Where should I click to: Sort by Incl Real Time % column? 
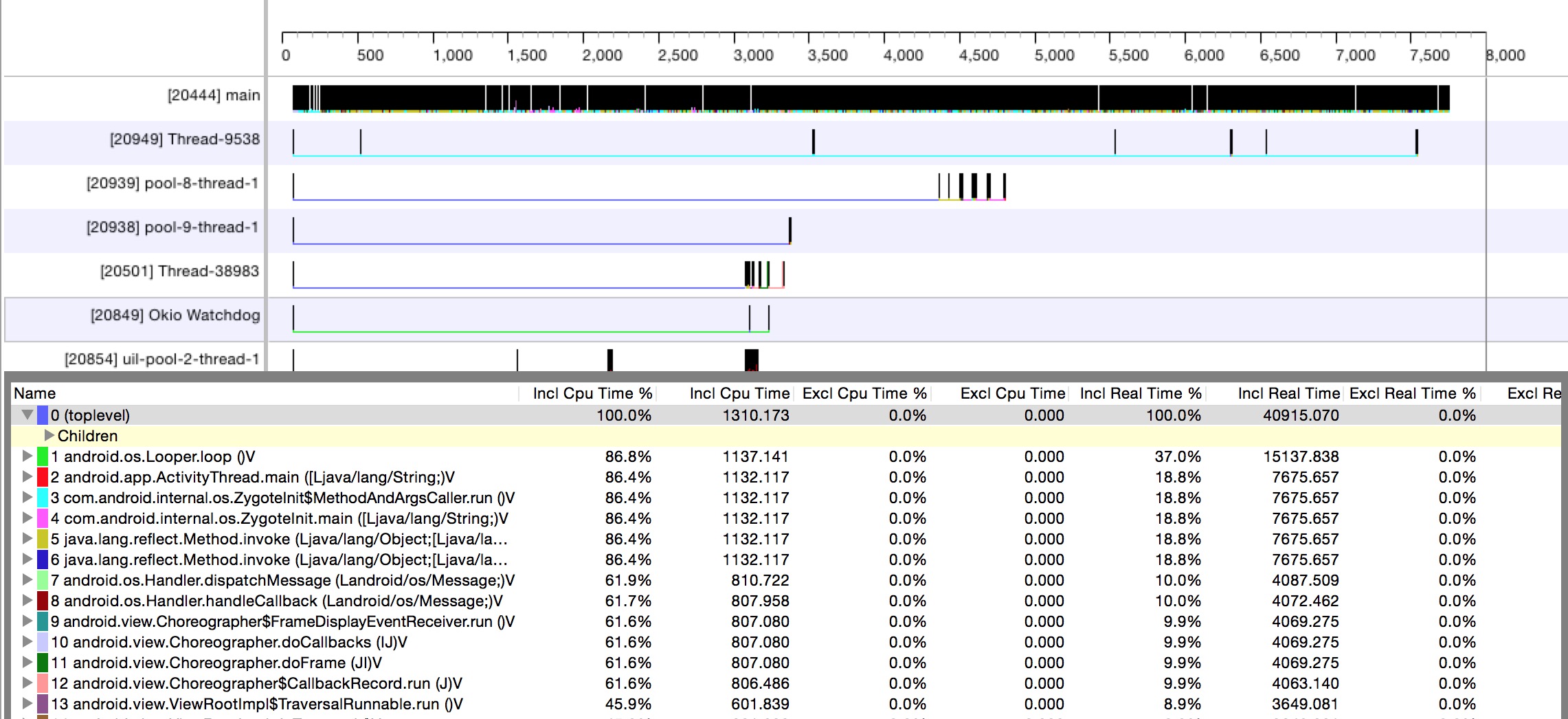[1137, 393]
